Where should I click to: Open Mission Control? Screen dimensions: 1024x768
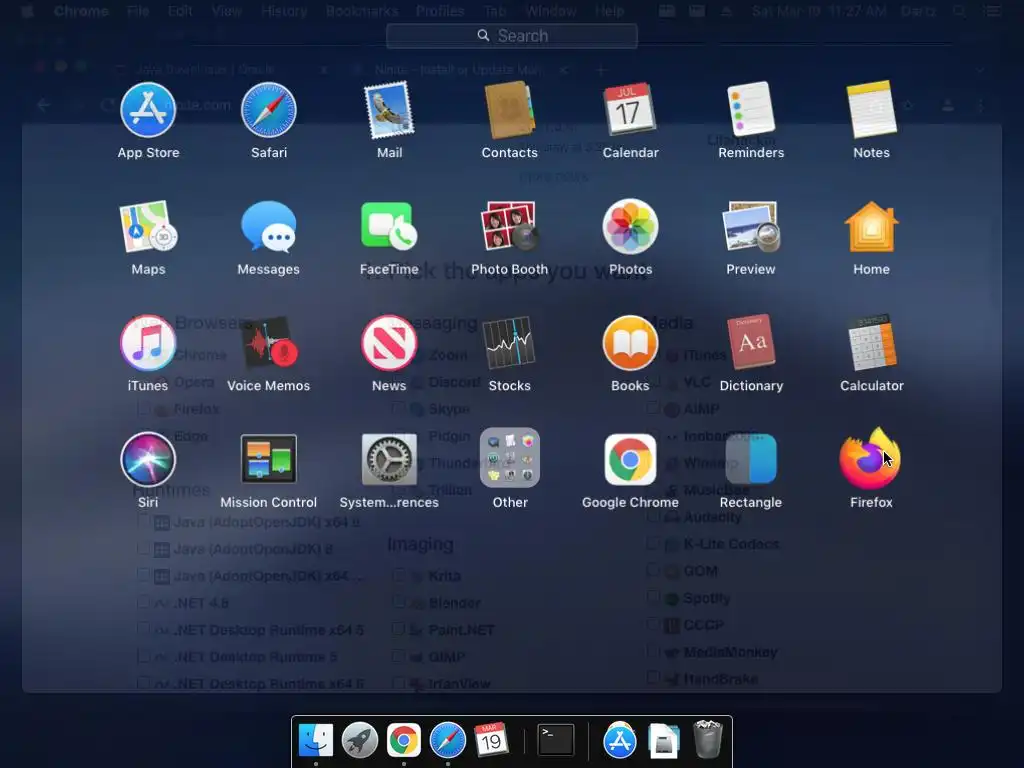(x=268, y=459)
